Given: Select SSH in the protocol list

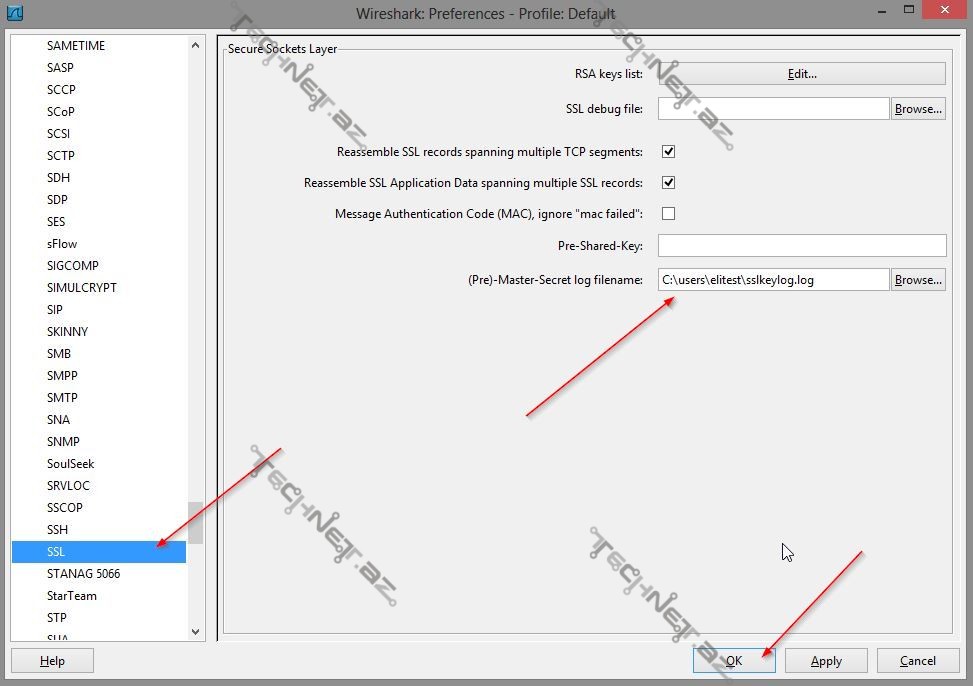Looking at the screenshot, I should 57,530.
